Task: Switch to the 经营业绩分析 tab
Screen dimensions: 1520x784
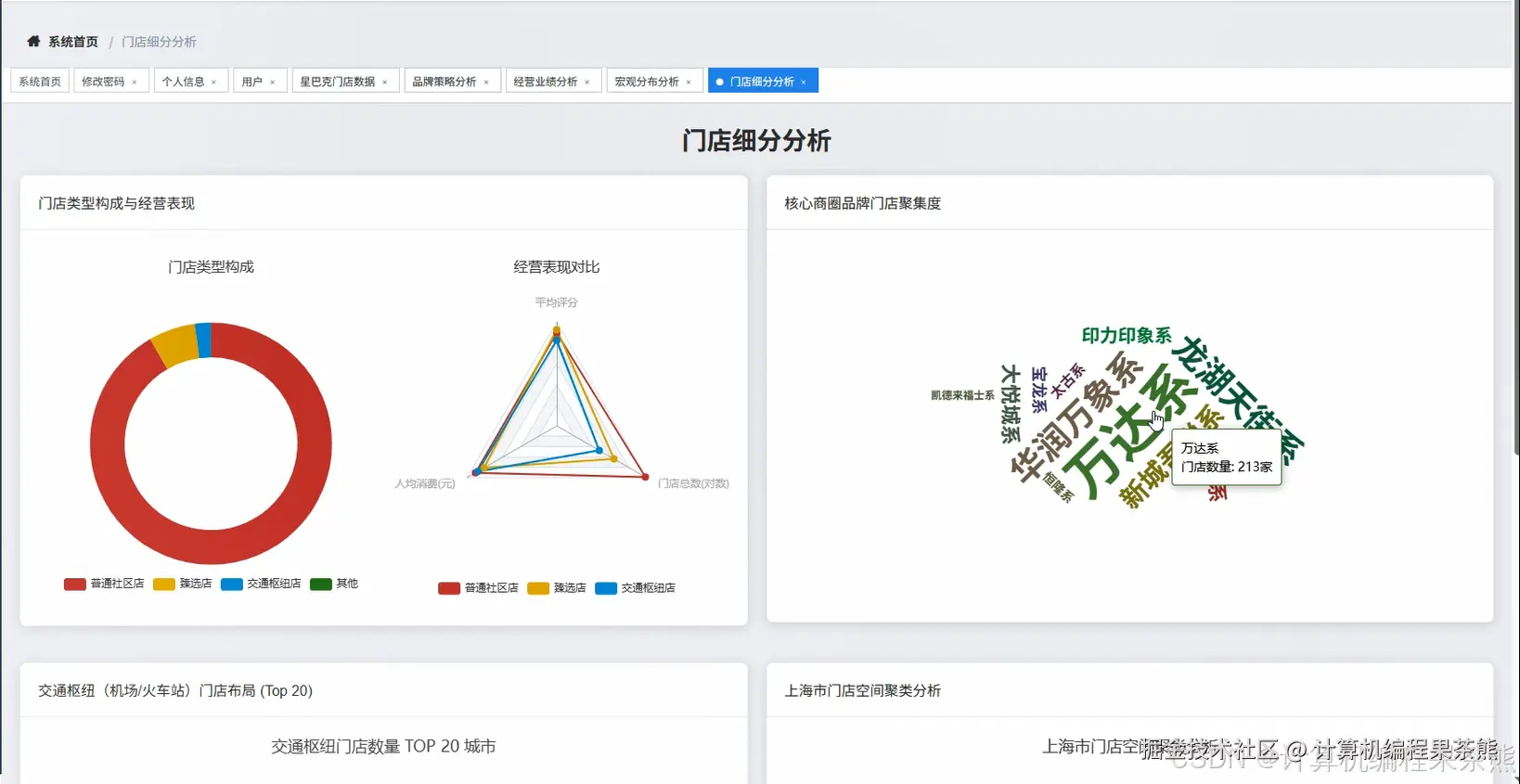Action: click(x=546, y=82)
